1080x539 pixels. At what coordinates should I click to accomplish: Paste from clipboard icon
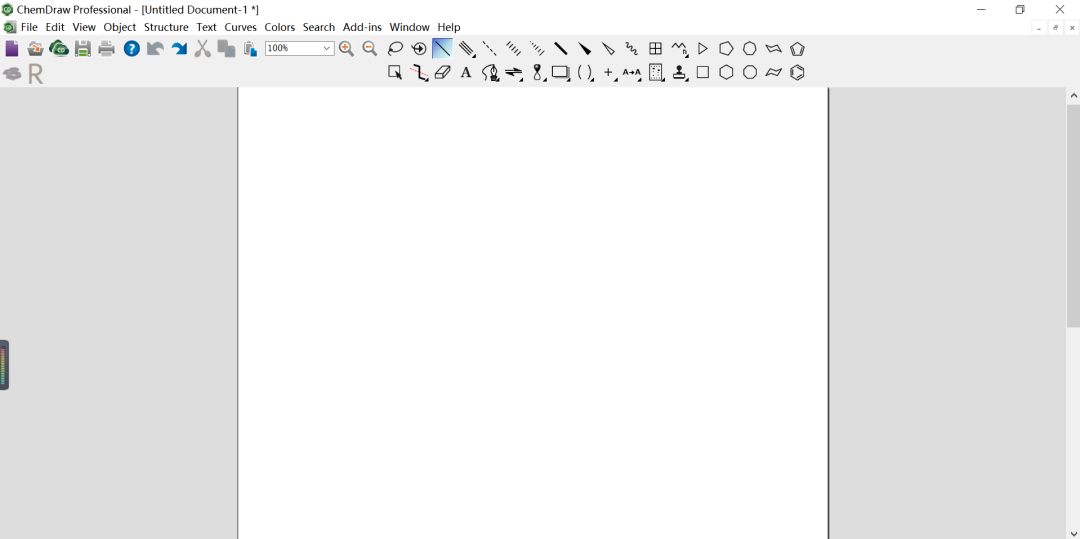tap(249, 48)
